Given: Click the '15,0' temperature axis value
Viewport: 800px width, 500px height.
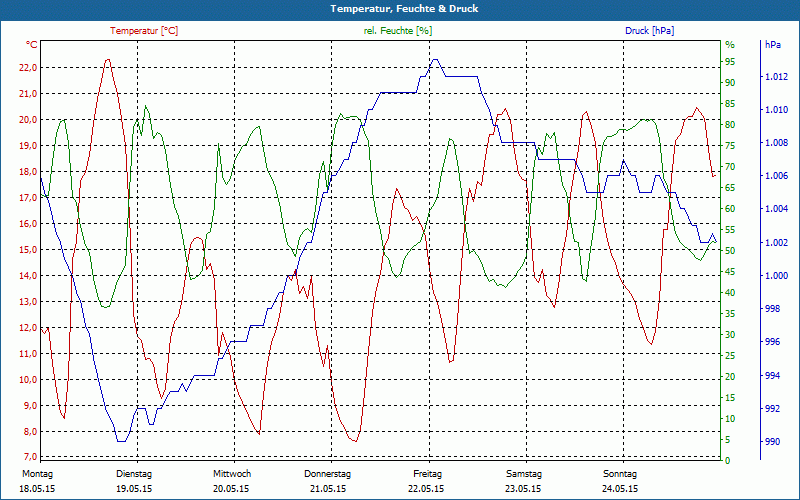Looking at the screenshot, I should click(x=28, y=250).
